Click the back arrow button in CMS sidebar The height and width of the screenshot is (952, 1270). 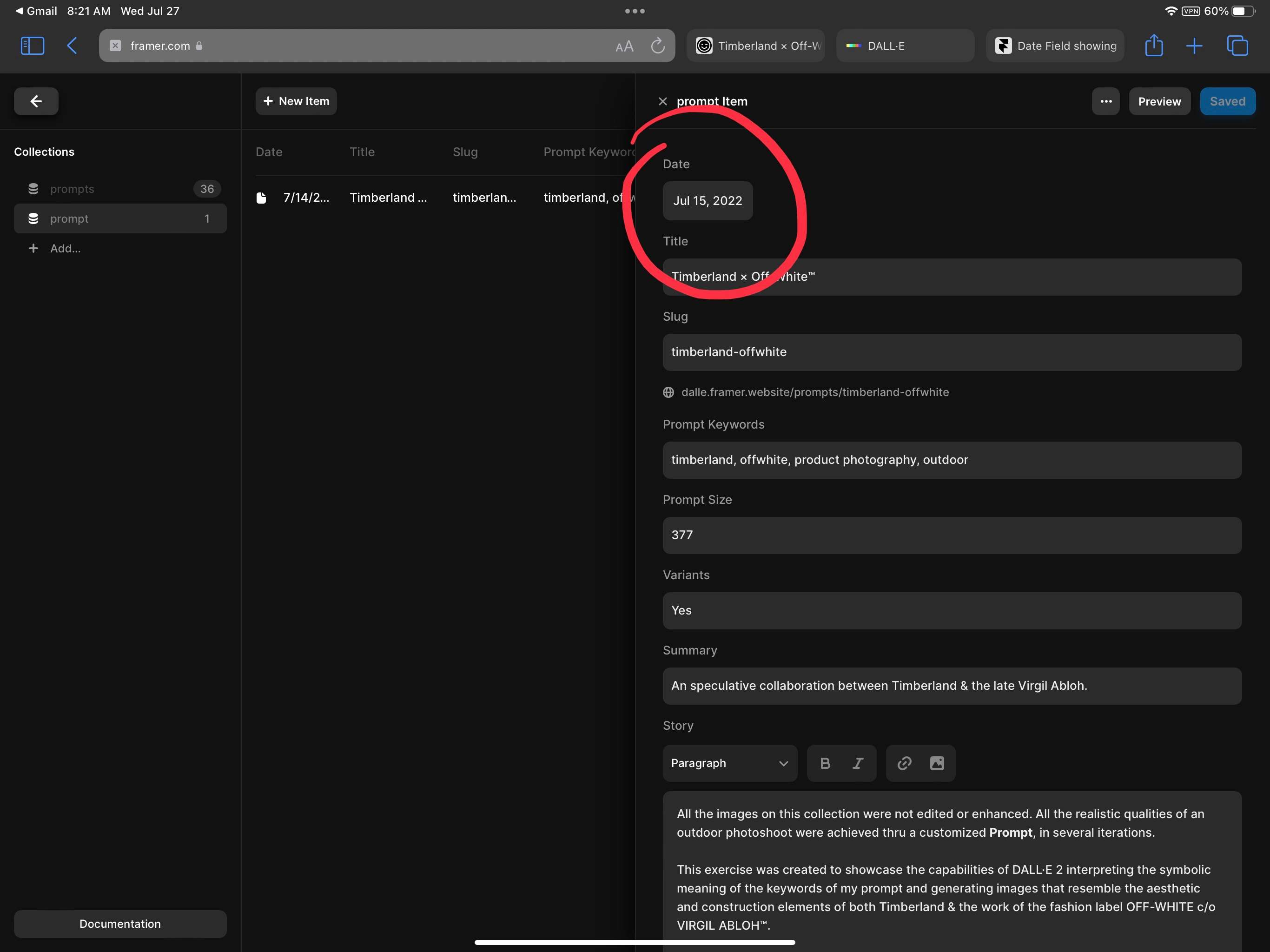[x=36, y=101]
